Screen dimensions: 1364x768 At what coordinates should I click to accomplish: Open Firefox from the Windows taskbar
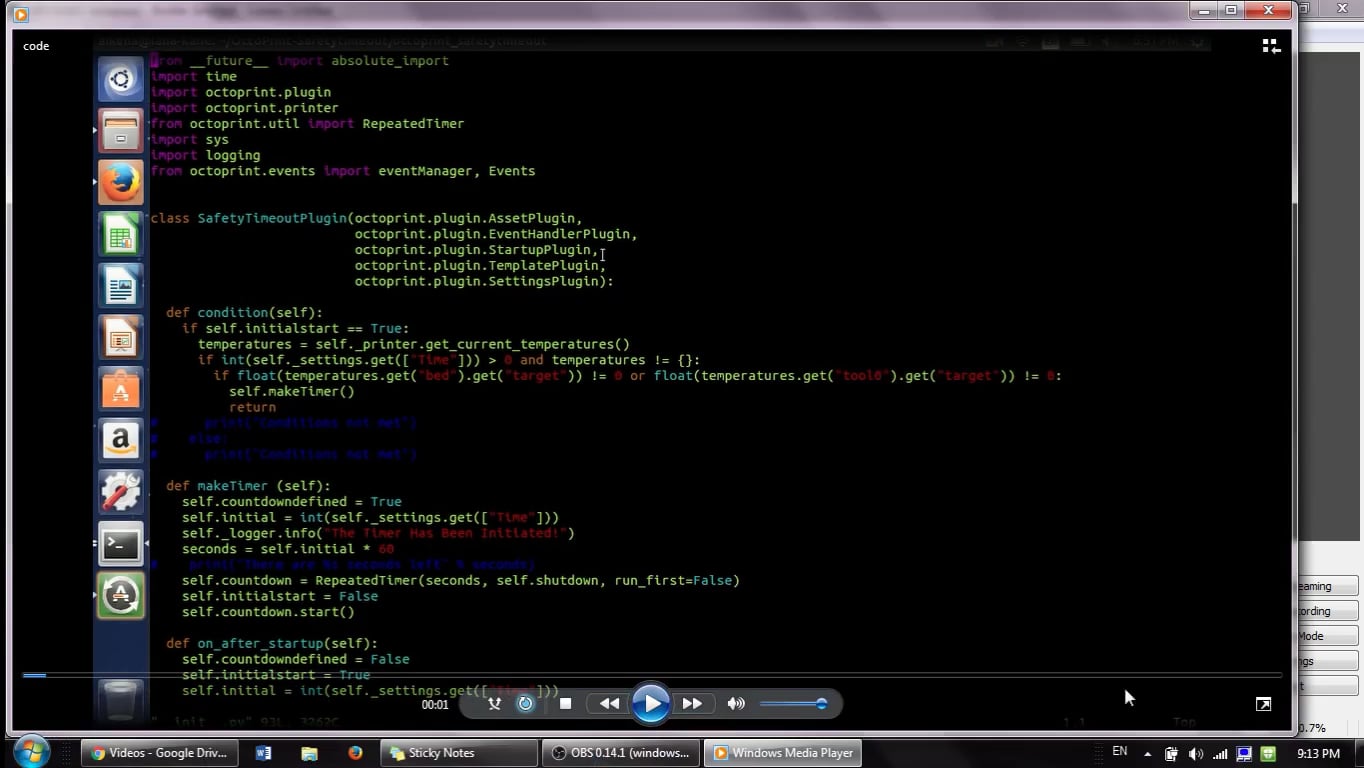coord(355,753)
